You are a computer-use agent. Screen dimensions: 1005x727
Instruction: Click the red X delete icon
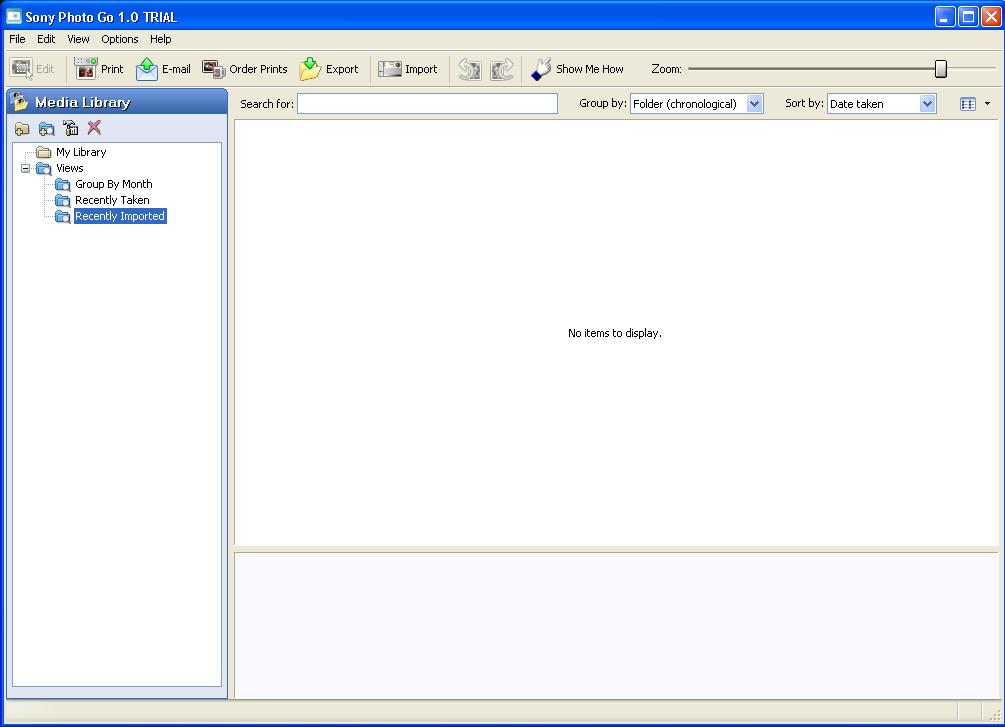[94, 128]
